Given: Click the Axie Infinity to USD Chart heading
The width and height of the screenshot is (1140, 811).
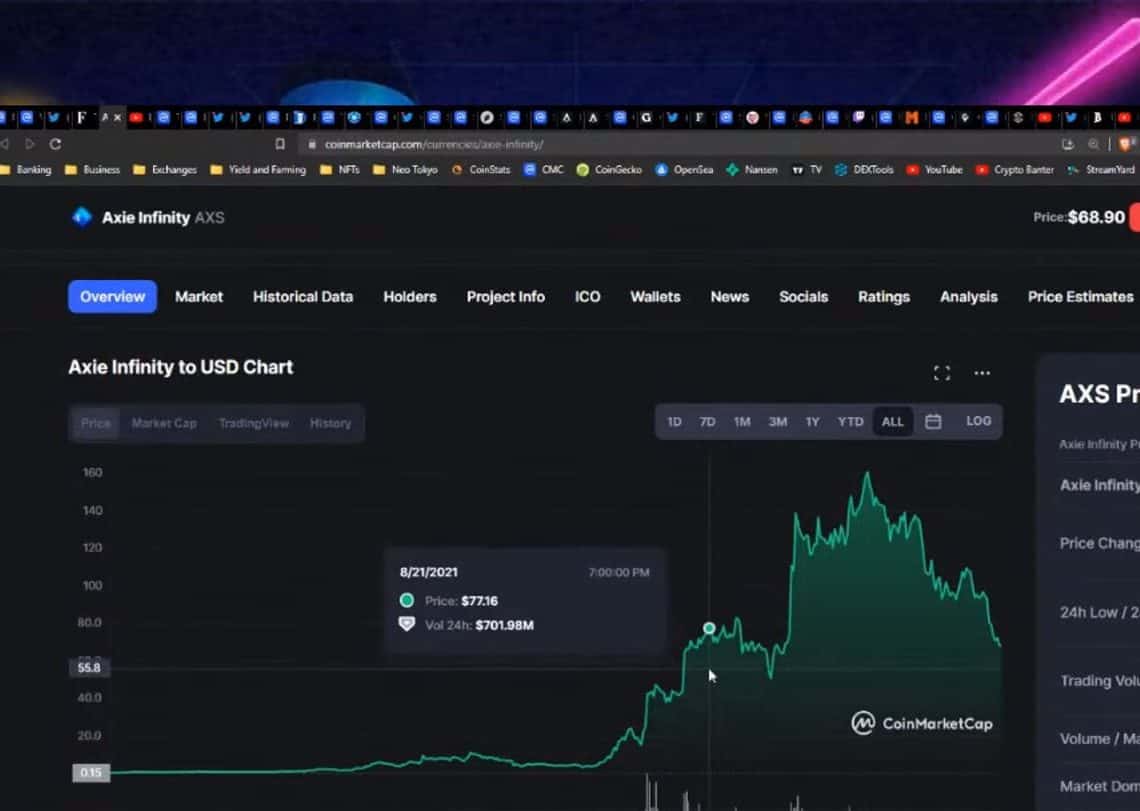Looking at the screenshot, I should [x=180, y=367].
